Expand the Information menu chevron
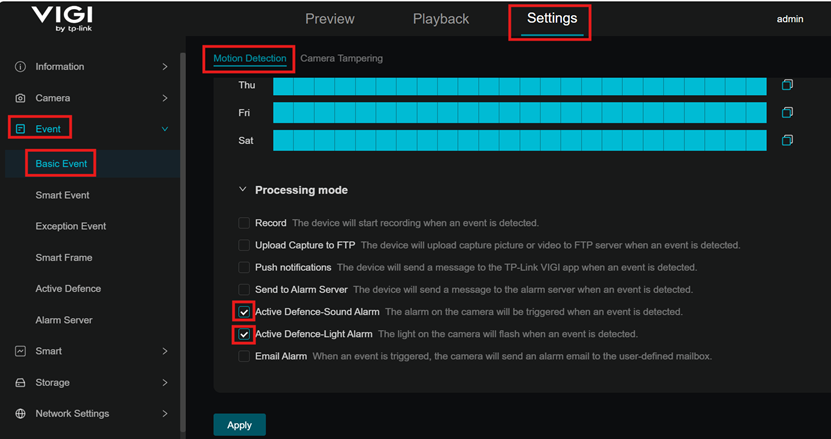 pos(165,67)
